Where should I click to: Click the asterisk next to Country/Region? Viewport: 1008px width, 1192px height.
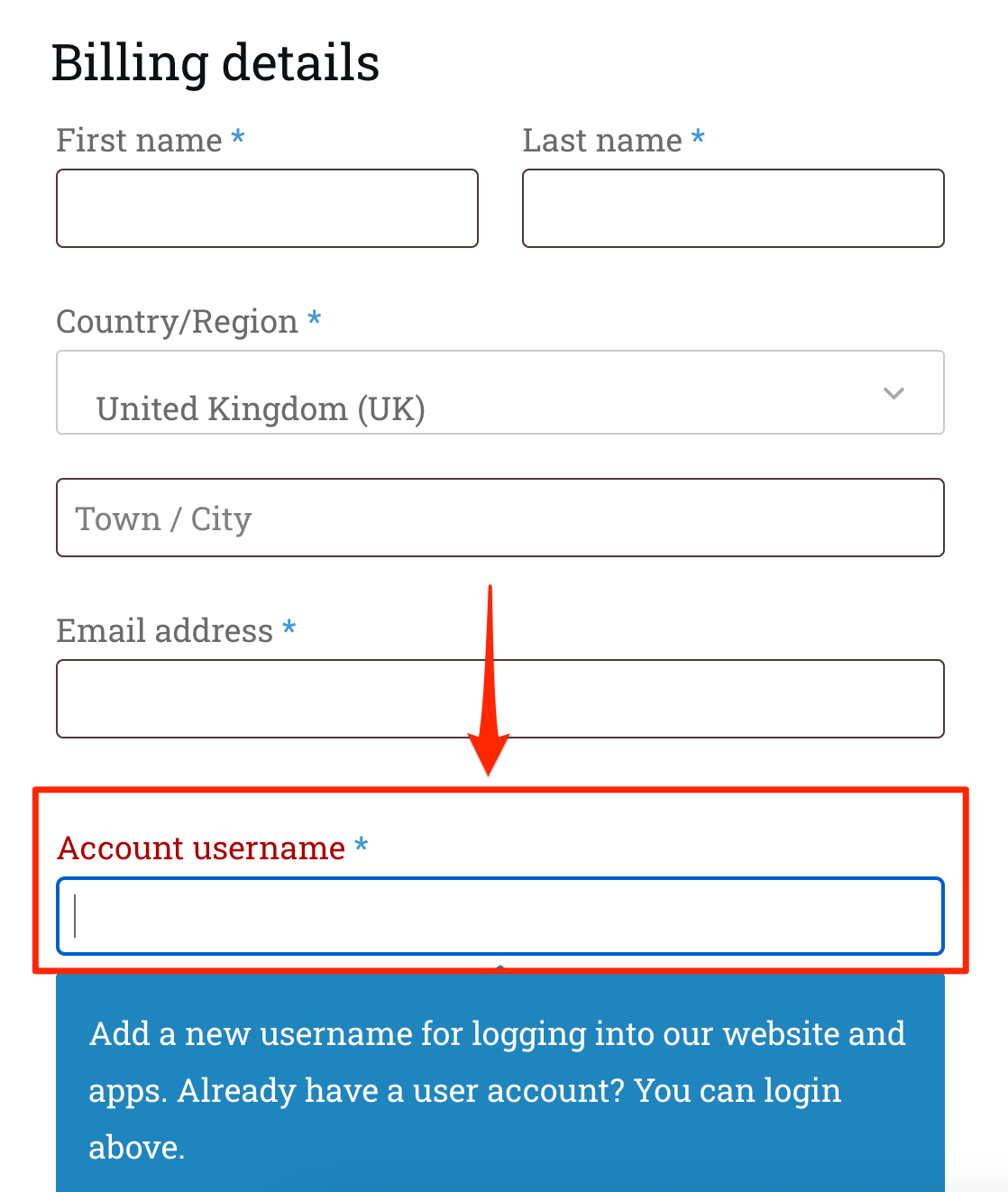(x=314, y=319)
